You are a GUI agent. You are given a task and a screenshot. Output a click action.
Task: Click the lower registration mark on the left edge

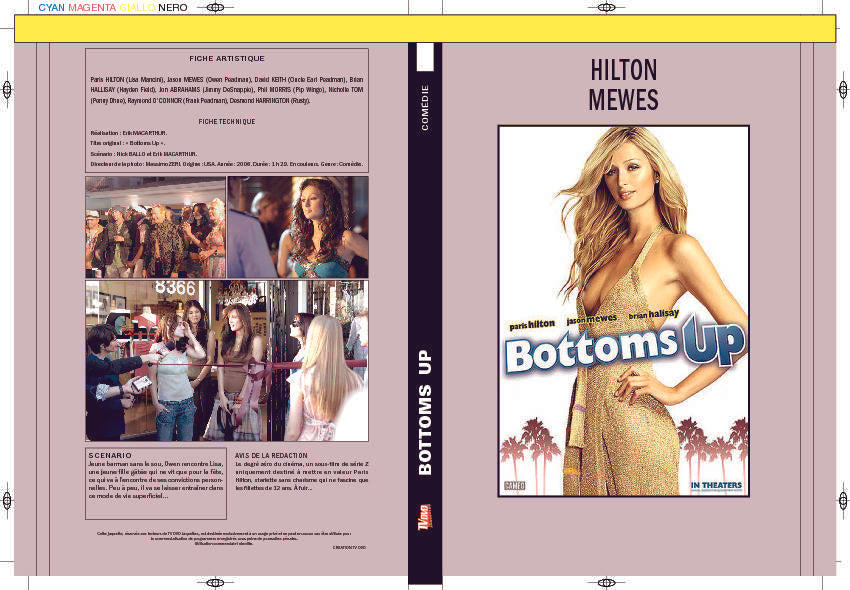7,499
